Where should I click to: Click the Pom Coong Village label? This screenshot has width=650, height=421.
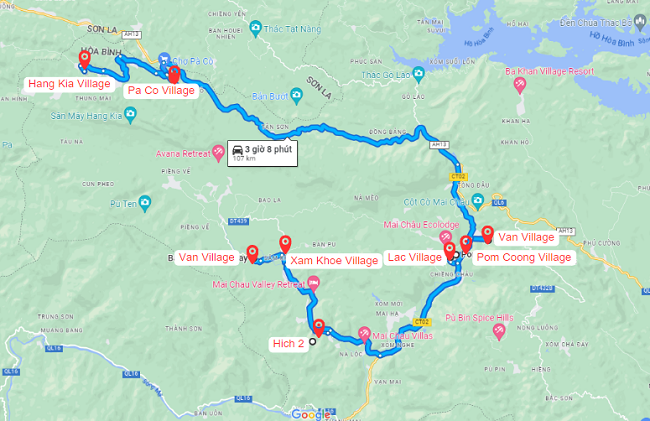pos(524,257)
